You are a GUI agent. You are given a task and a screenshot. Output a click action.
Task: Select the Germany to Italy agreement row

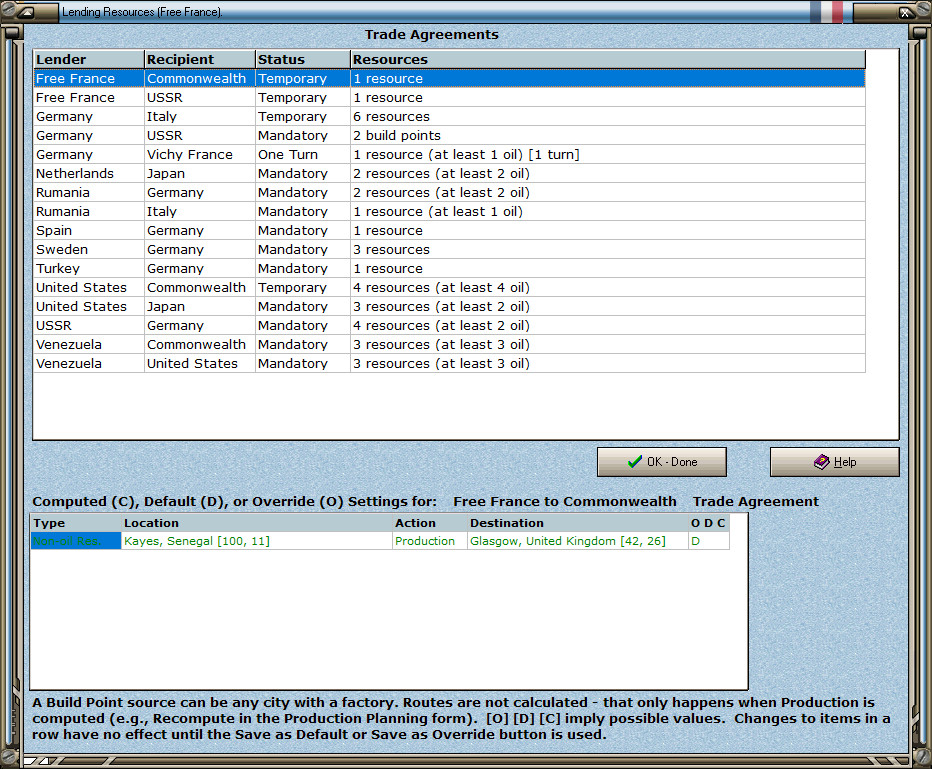pos(449,116)
